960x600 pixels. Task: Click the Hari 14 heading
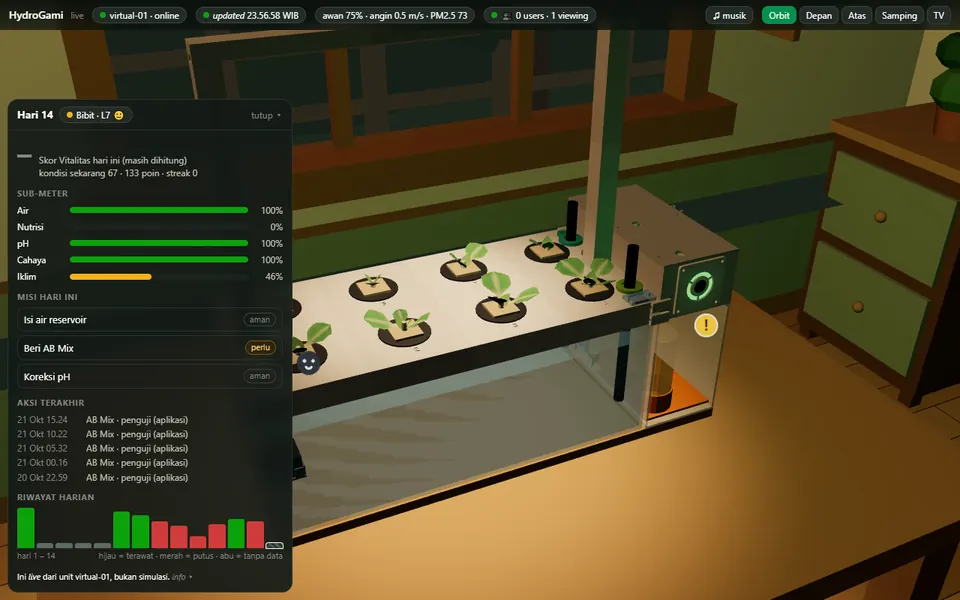coord(35,115)
